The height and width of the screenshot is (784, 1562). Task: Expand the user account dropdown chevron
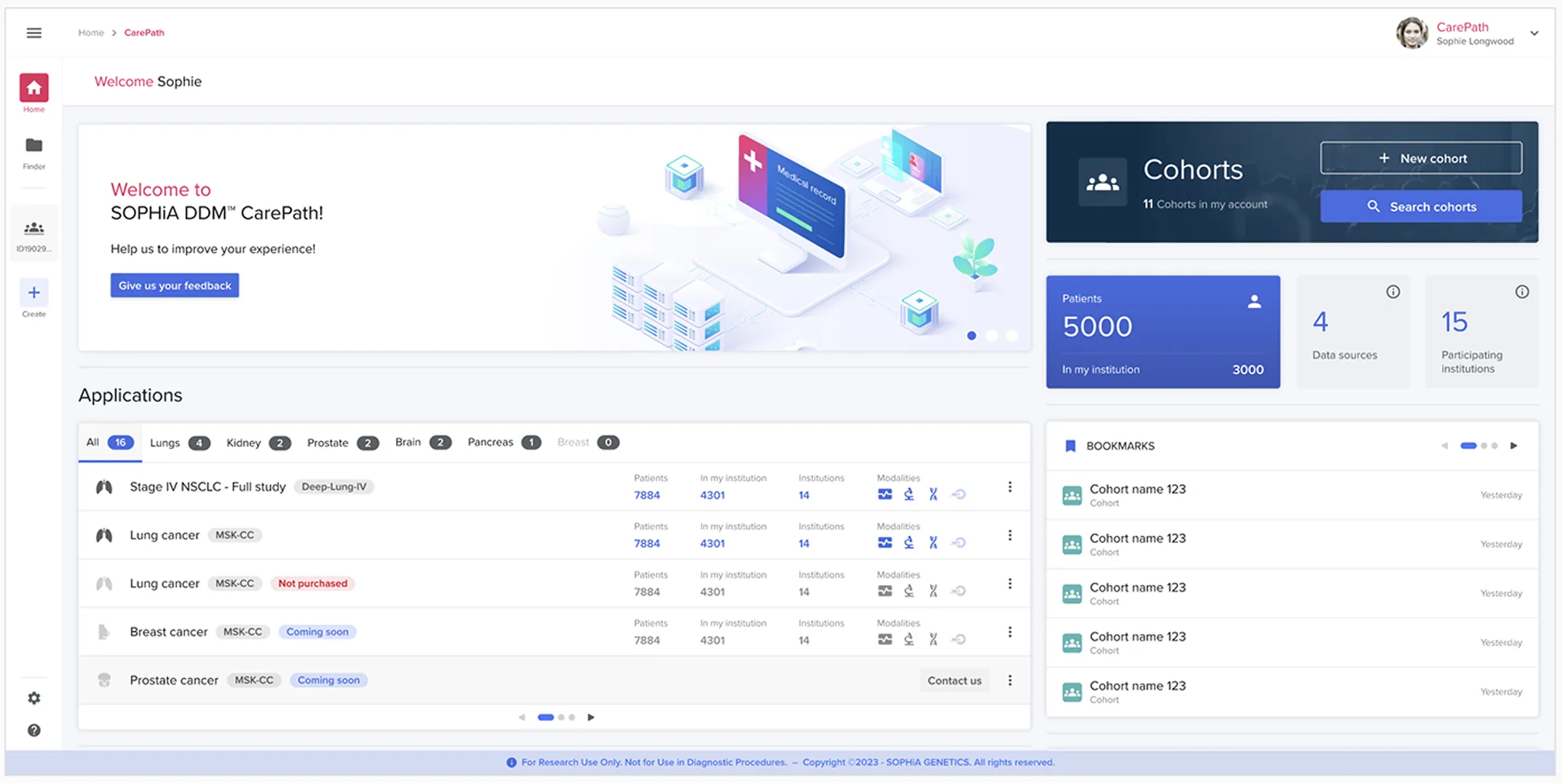[x=1534, y=33]
